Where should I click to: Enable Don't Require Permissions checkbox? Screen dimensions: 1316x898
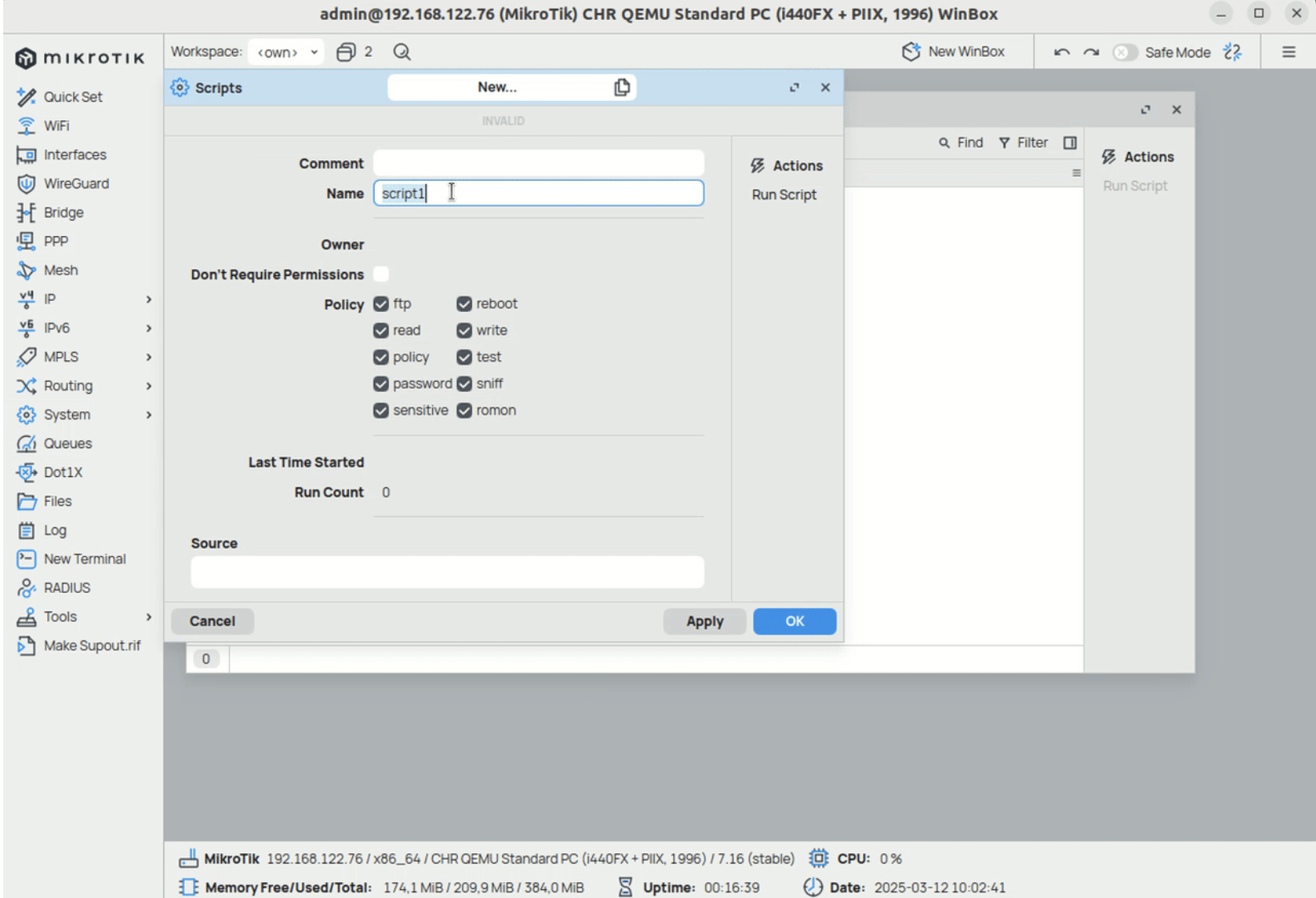tap(381, 275)
